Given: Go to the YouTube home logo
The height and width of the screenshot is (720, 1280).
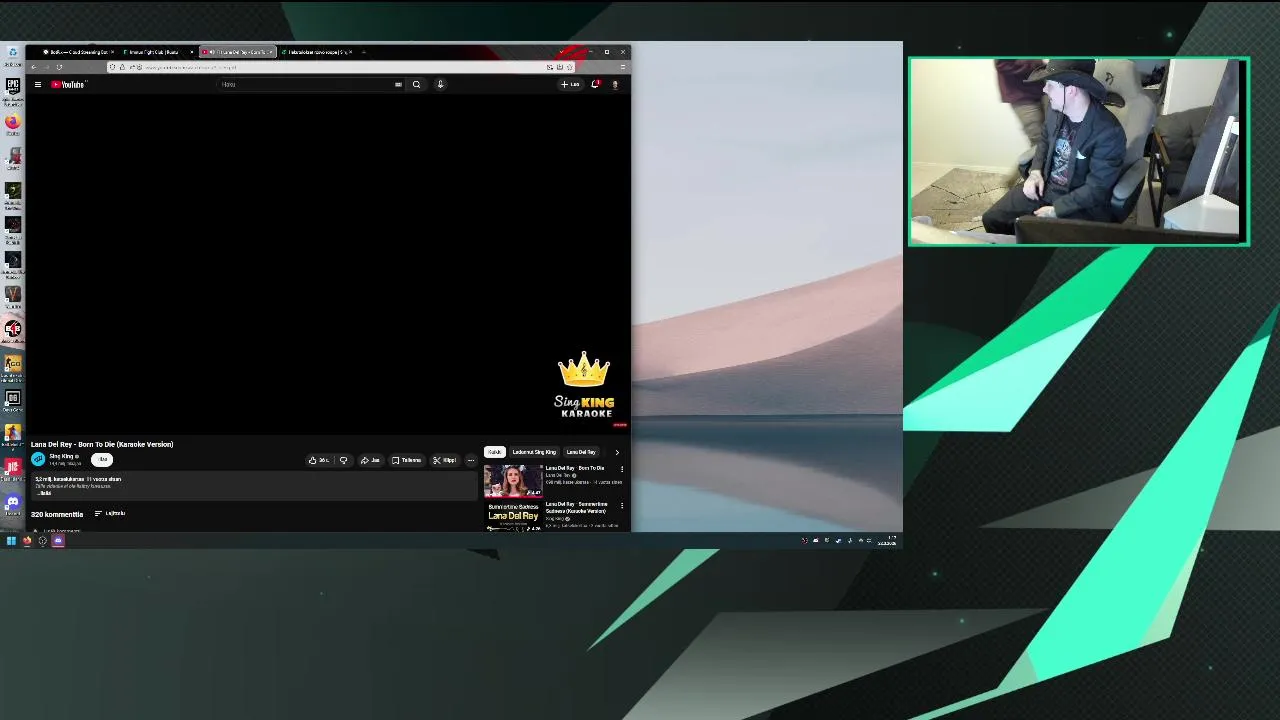Looking at the screenshot, I should [x=68, y=85].
